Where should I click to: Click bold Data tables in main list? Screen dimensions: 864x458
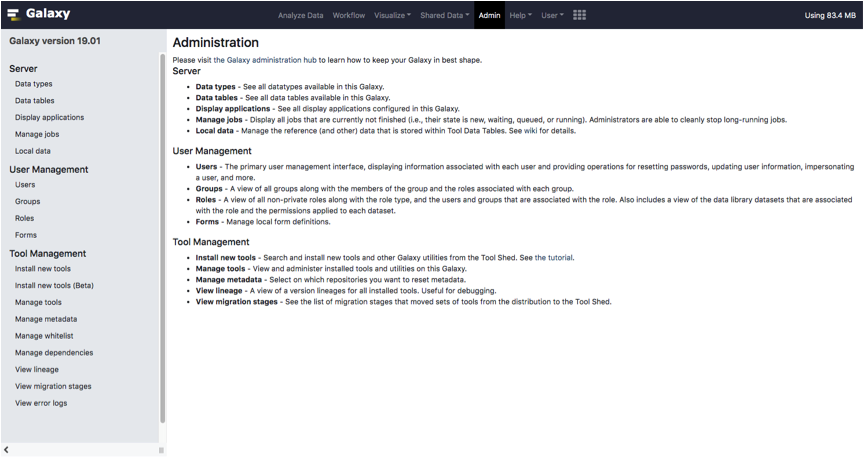point(217,98)
